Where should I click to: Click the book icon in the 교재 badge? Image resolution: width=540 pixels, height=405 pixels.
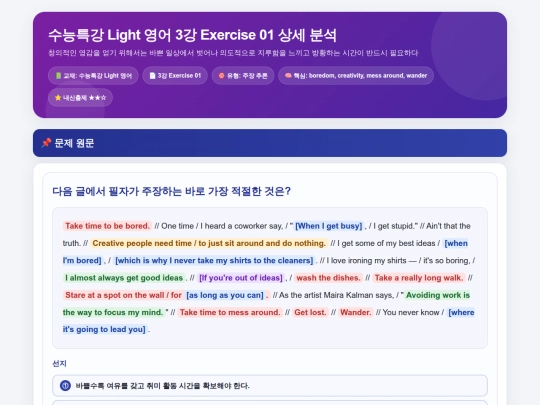(x=59, y=76)
